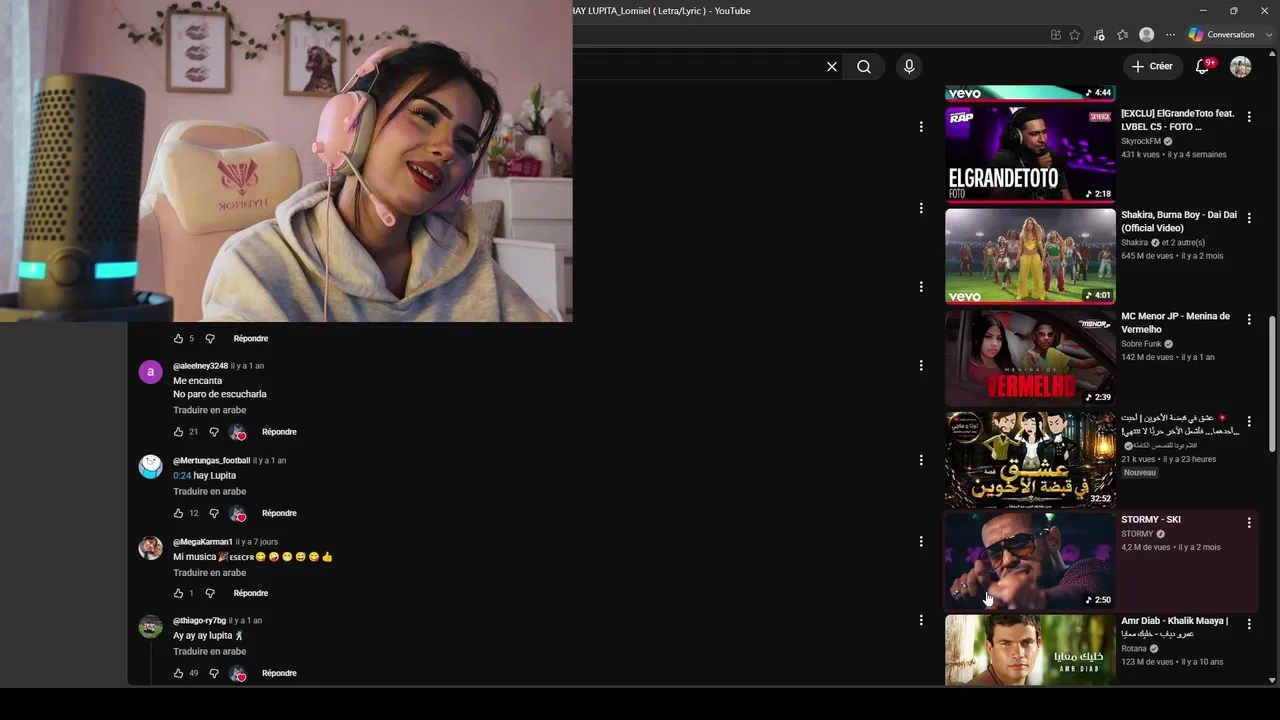Image resolution: width=1280 pixels, height=720 pixels.
Task: Open @Mertungas_football's profile avatar
Action: (150, 467)
